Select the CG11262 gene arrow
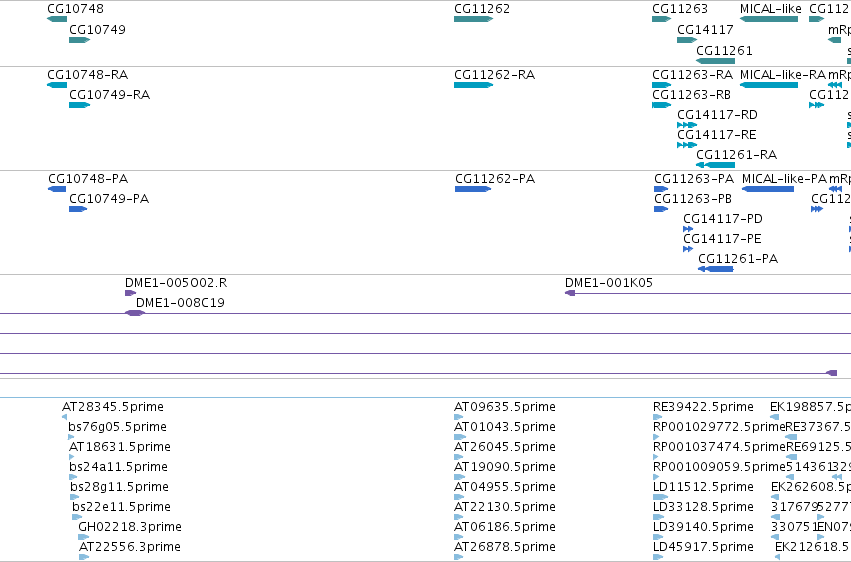Screen dimensions: 851x562 coord(473,19)
